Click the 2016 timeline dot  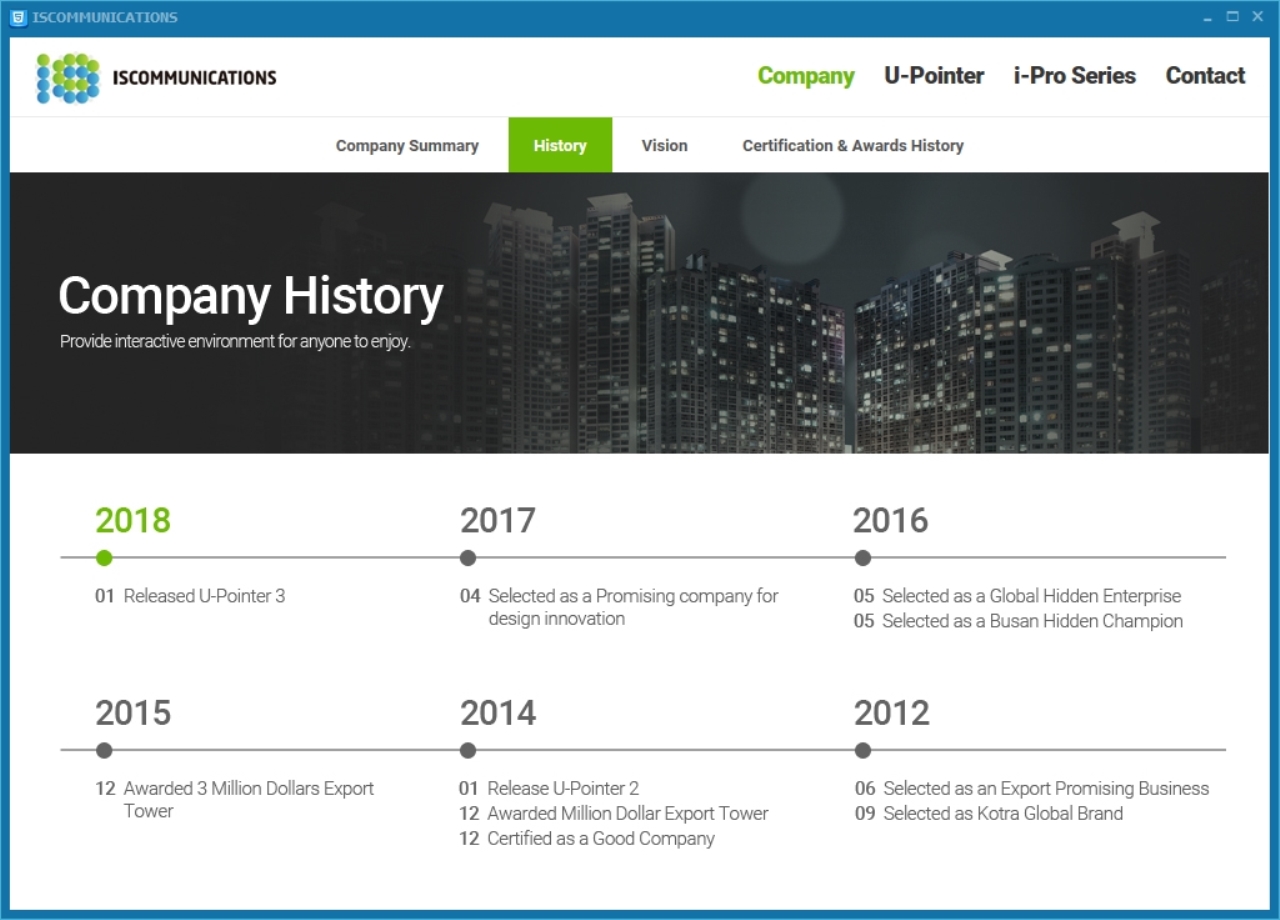tap(863, 558)
